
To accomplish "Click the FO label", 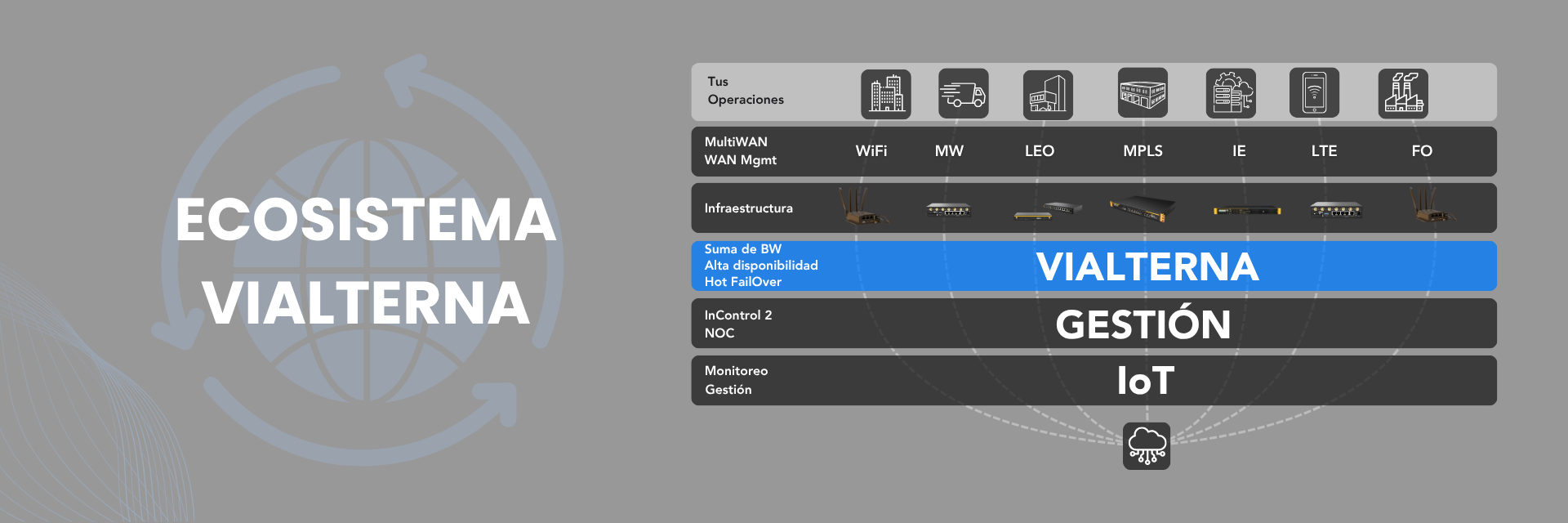I will [1422, 151].
